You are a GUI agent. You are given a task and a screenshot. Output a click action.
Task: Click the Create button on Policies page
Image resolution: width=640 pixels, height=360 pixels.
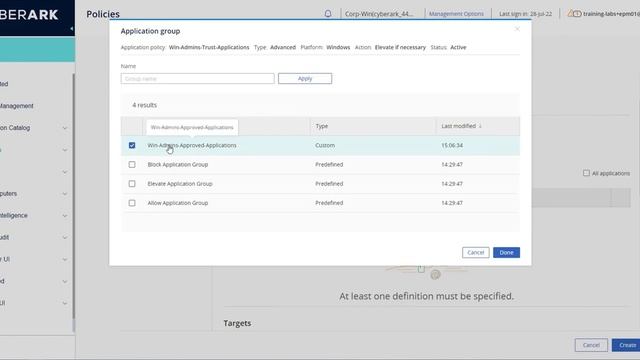coord(626,345)
